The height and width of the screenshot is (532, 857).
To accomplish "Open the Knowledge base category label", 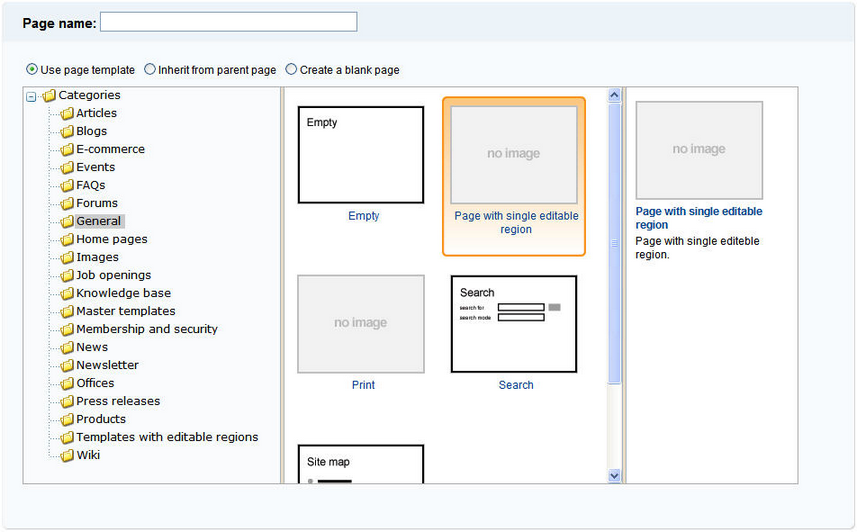I will (x=124, y=294).
